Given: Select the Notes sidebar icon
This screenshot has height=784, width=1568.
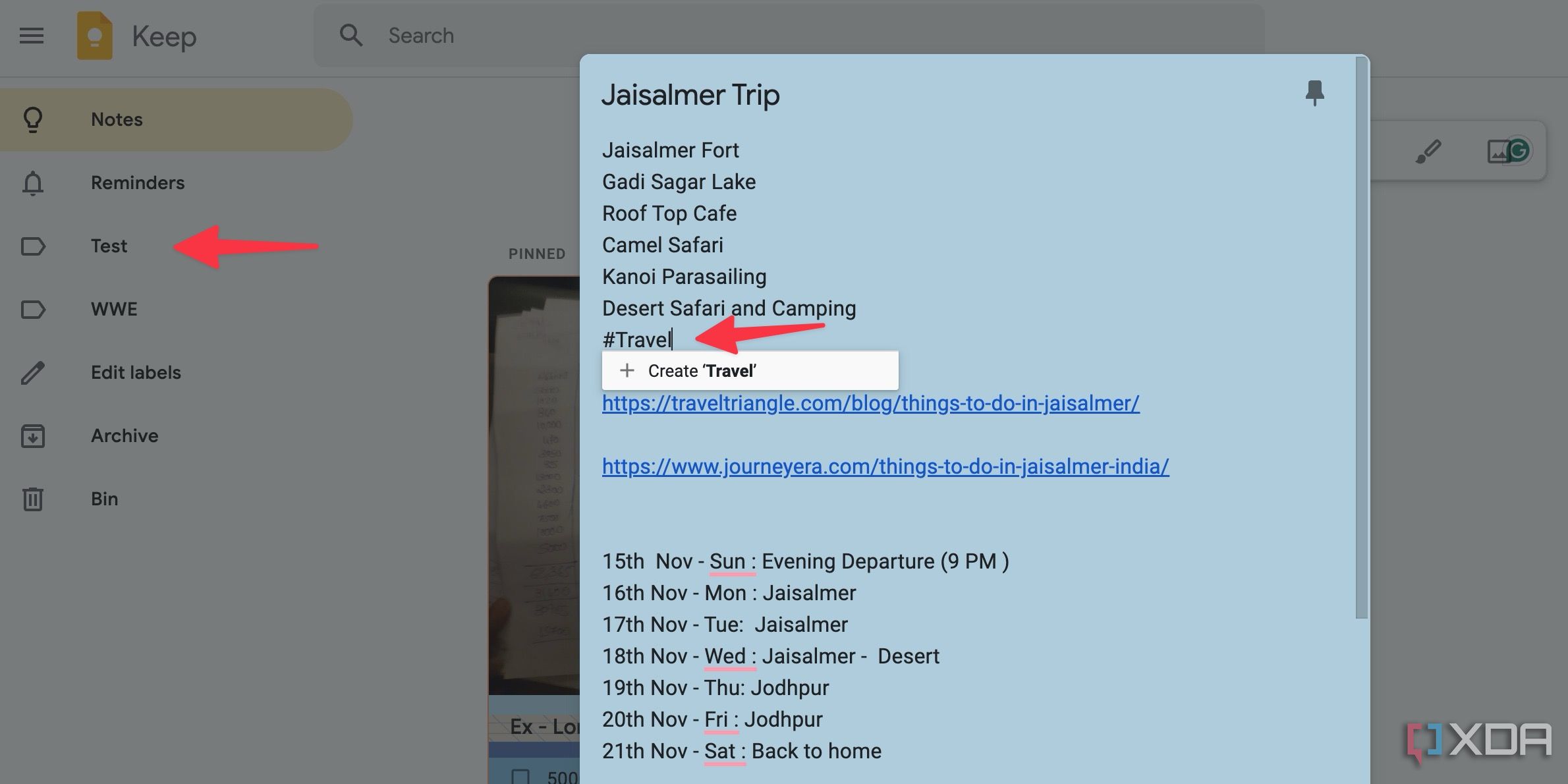Looking at the screenshot, I should click(34, 118).
